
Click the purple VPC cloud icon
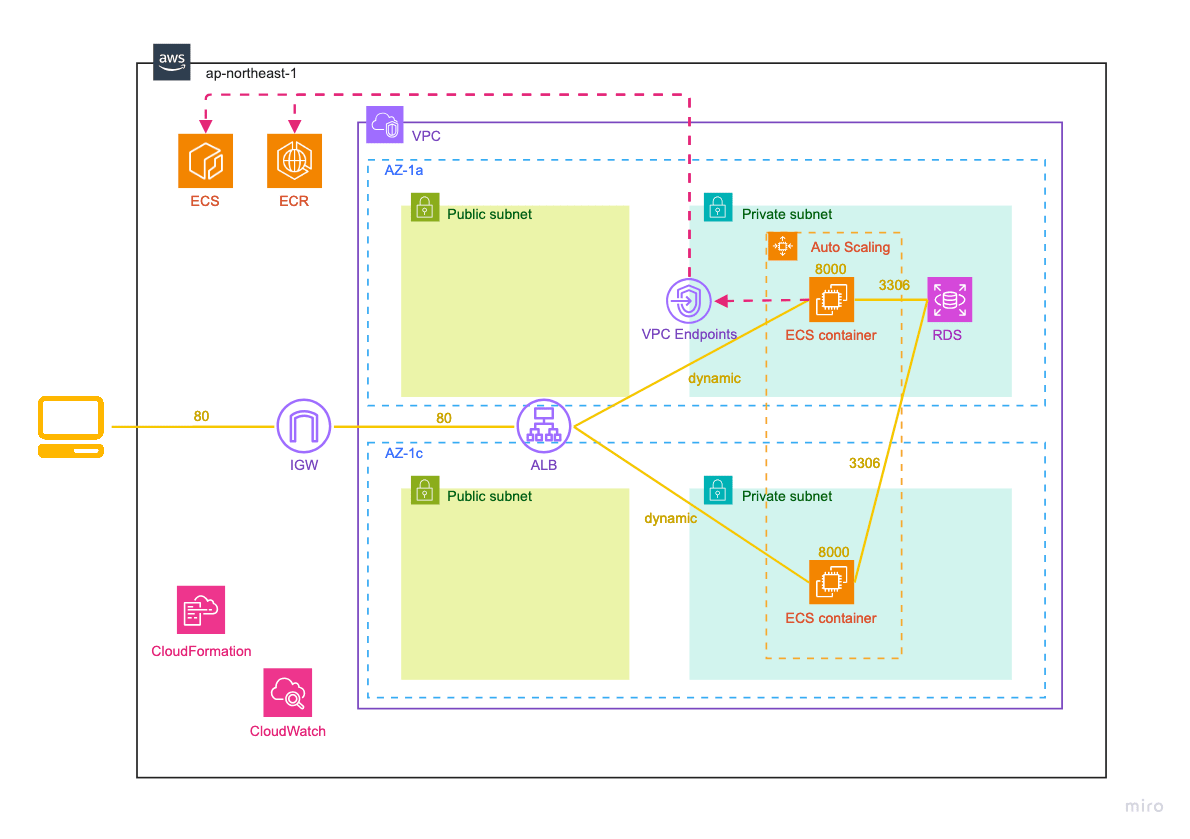(385, 124)
